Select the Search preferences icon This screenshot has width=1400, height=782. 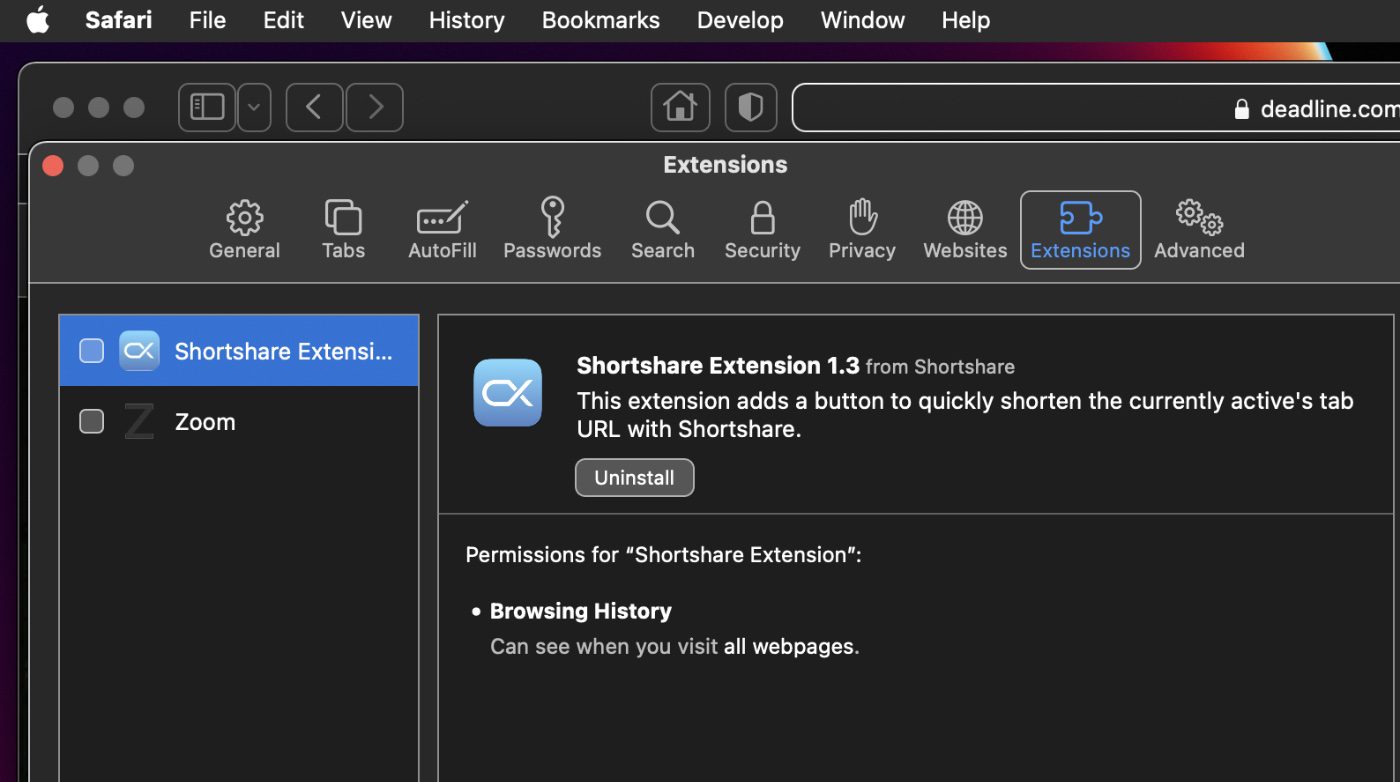pyautogui.click(x=662, y=230)
